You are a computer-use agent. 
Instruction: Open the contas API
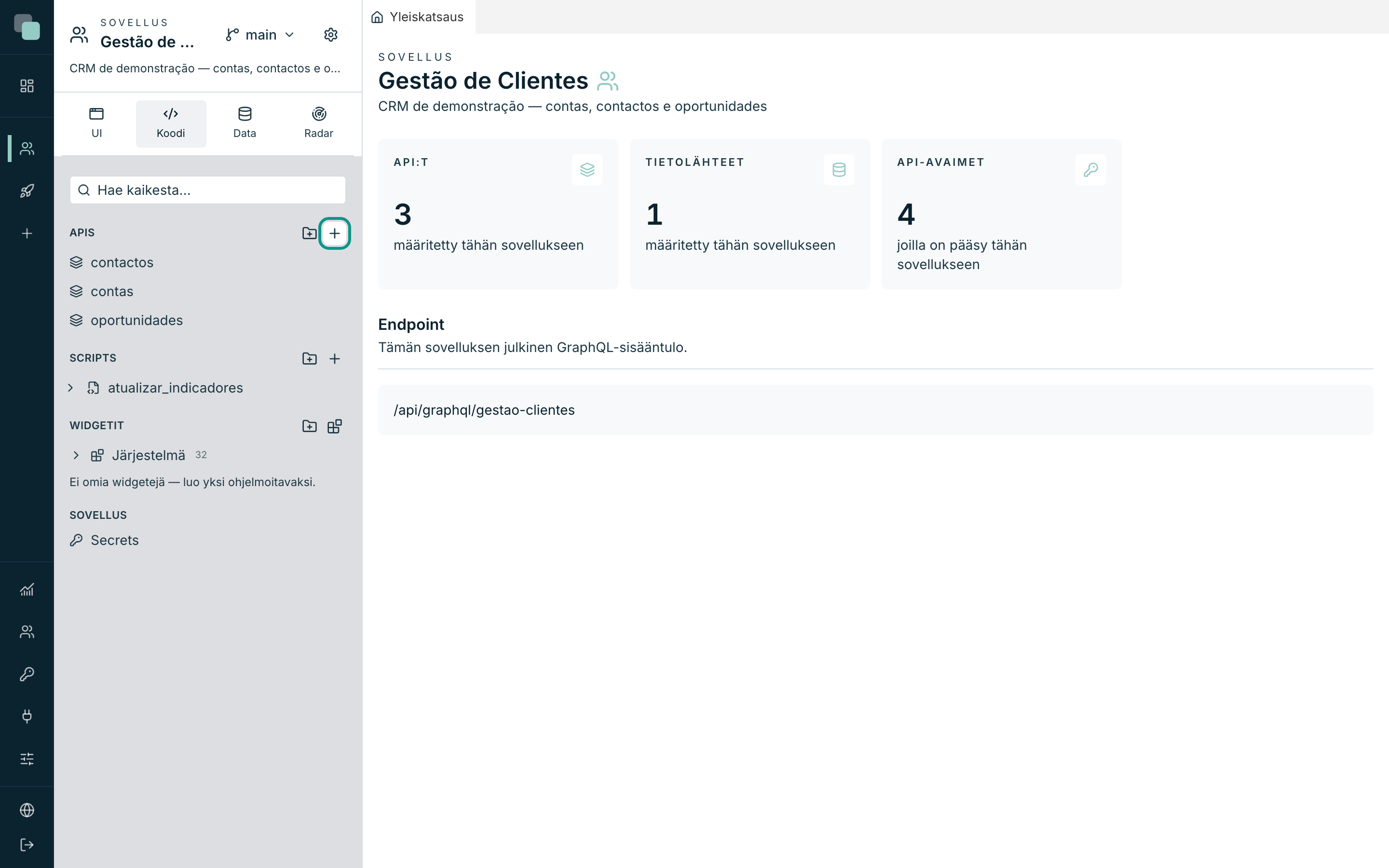click(x=208, y=292)
